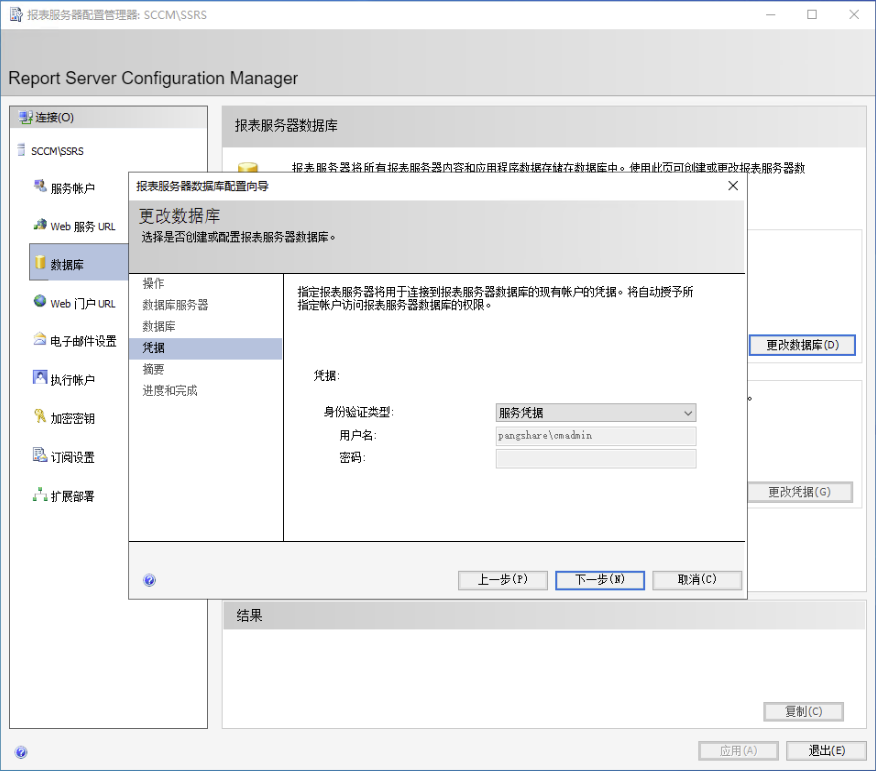Select the 进度和完成 wizard step
Viewport: 876px width, 771px height.
(170, 391)
